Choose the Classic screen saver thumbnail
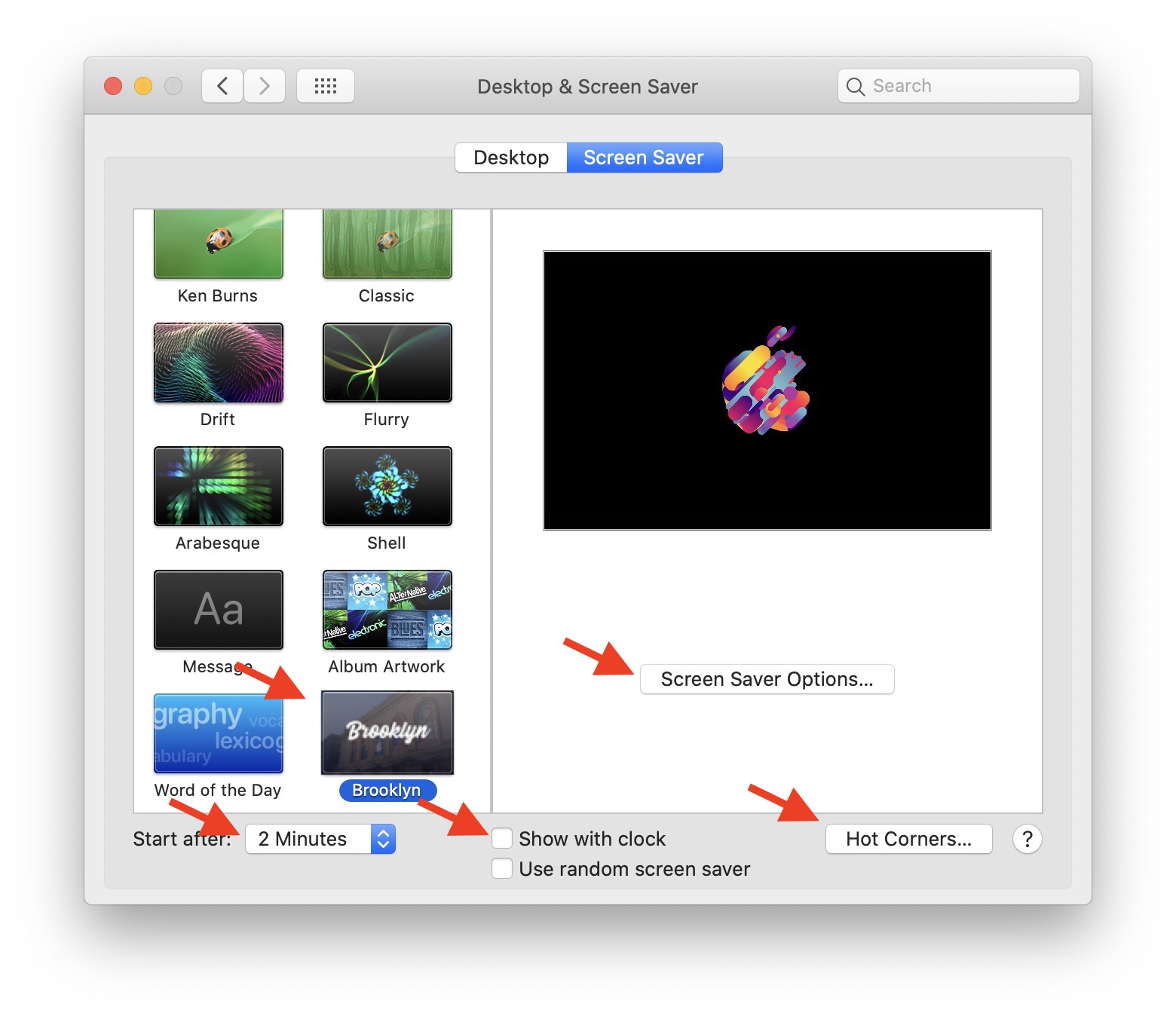Screen dimensions: 1176x1016 tap(387, 244)
